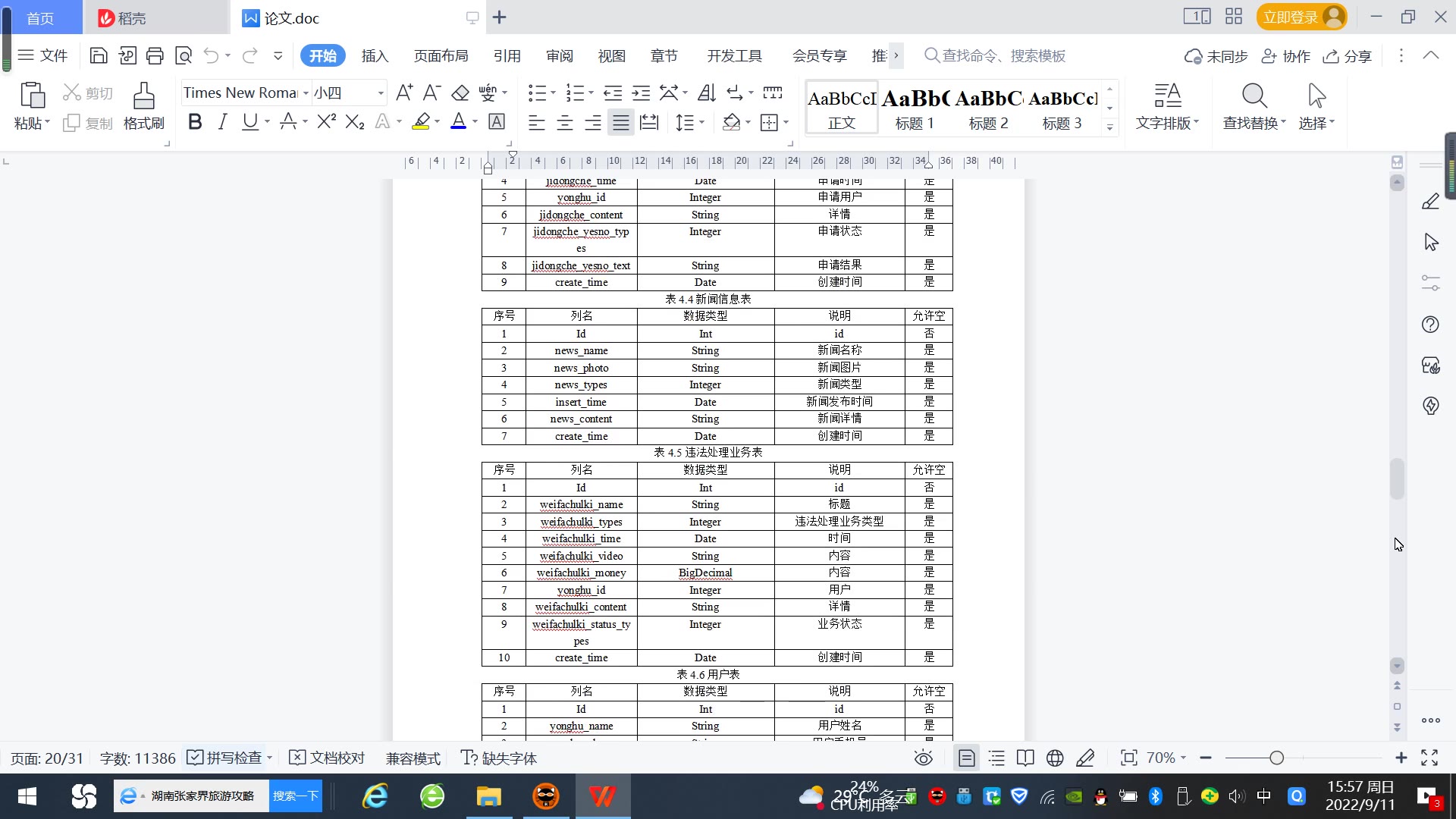The image size is (1456, 819).
Task: Click the 文档校对 button in status bar
Action: (328, 758)
